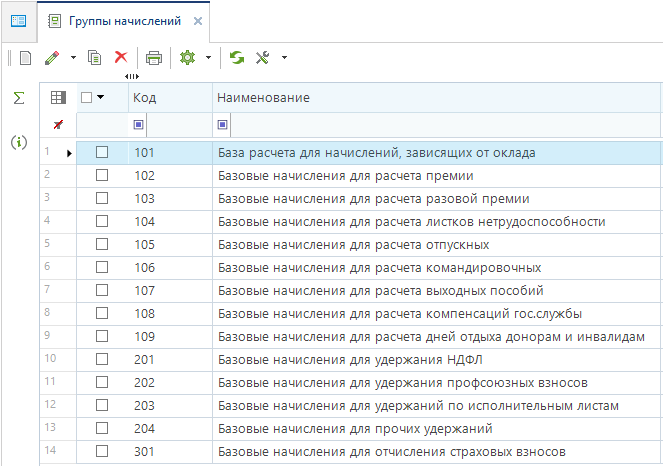Check the checkbox for row 201
Viewport: 663px width, 466px height.
[102, 359]
